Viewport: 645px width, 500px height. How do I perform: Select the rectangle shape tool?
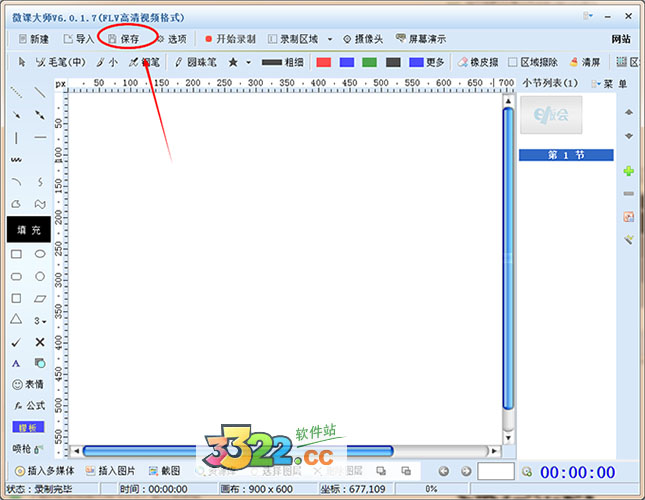pos(16,254)
